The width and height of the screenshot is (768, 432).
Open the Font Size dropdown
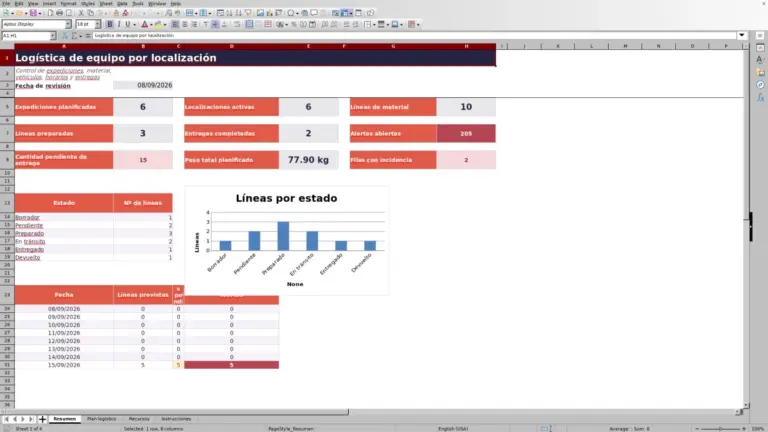pos(97,24)
